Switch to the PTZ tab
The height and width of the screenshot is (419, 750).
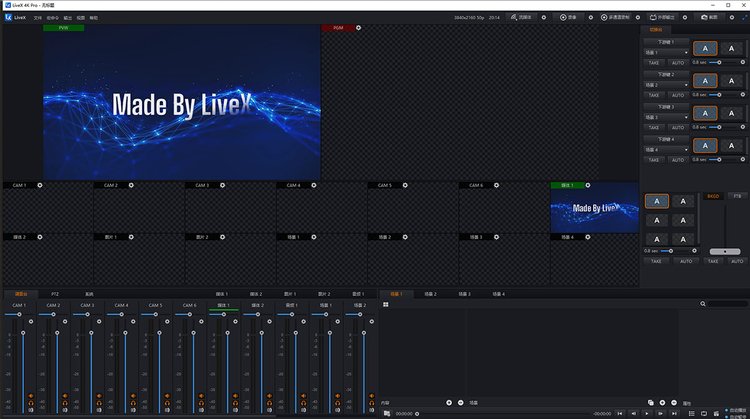[55, 294]
